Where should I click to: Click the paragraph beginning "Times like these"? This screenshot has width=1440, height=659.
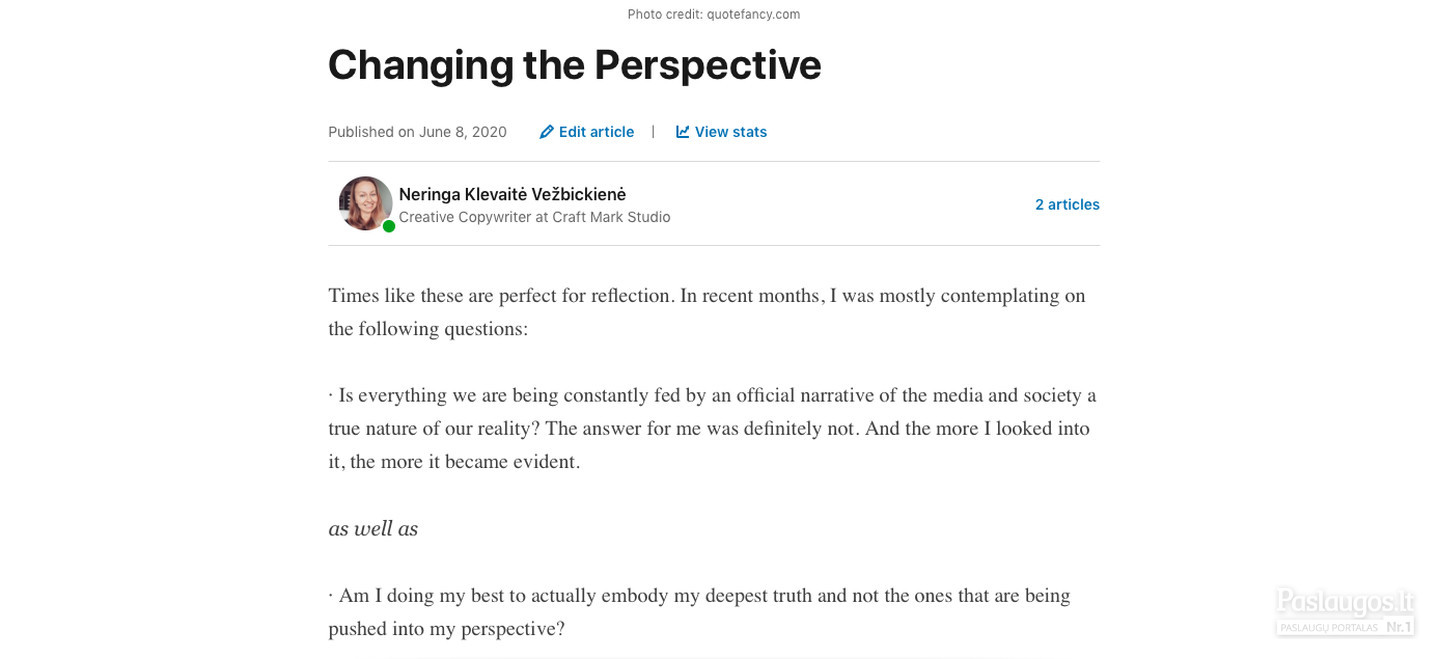(707, 312)
